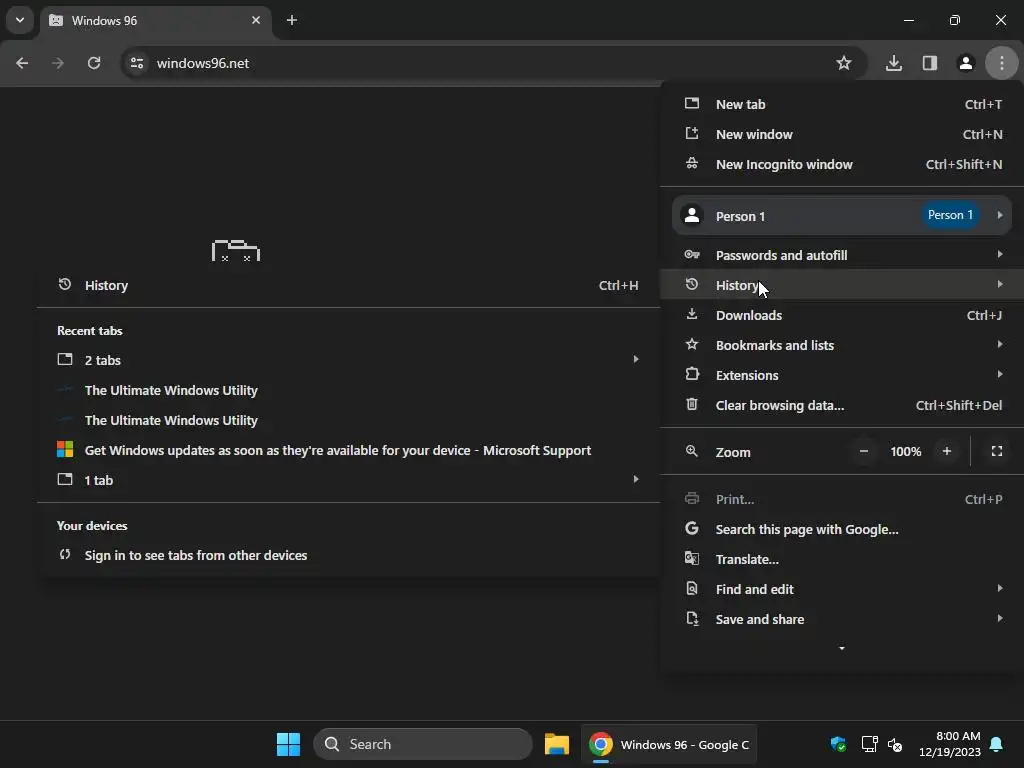Open the clock showing 8:00 AM
This screenshot has height=768, width=1024.
950,744
